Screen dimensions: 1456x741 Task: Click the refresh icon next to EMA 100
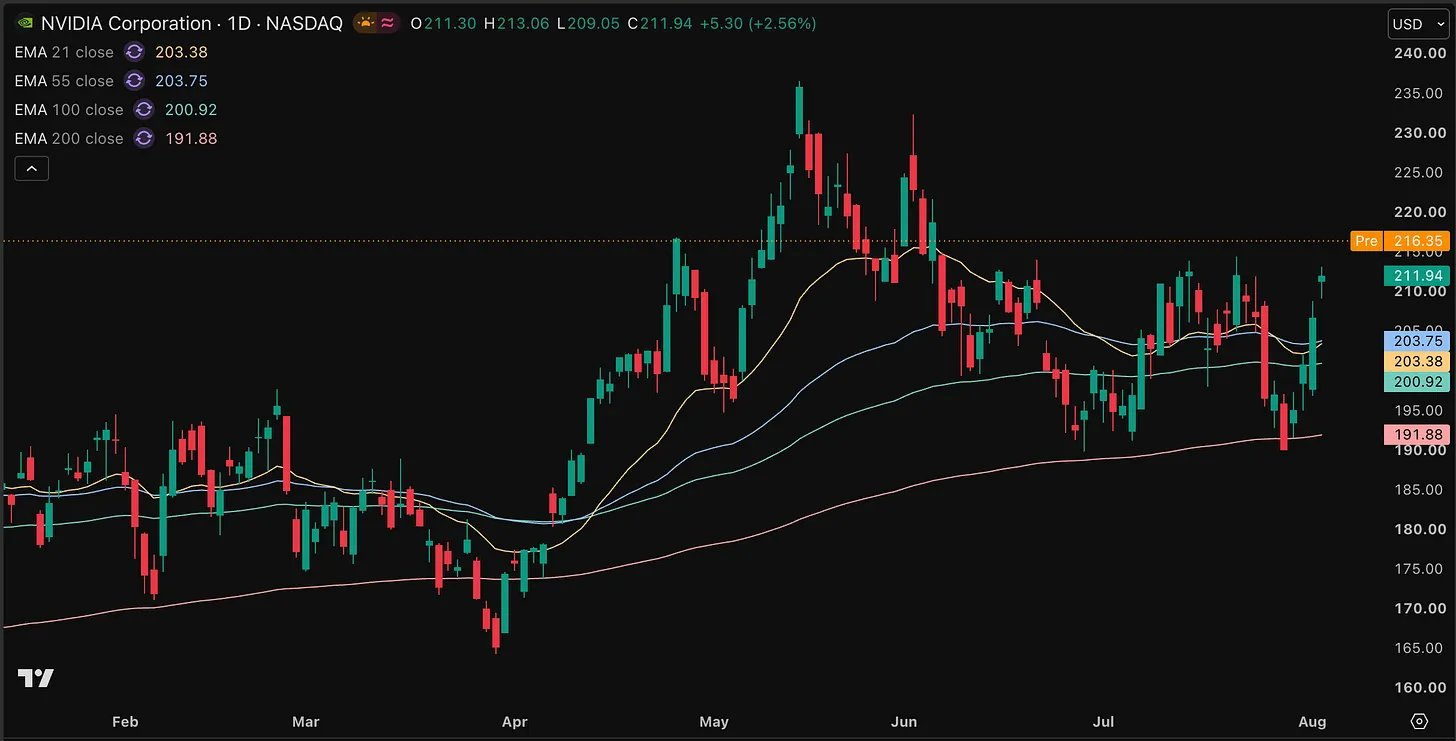coord(143,110)
